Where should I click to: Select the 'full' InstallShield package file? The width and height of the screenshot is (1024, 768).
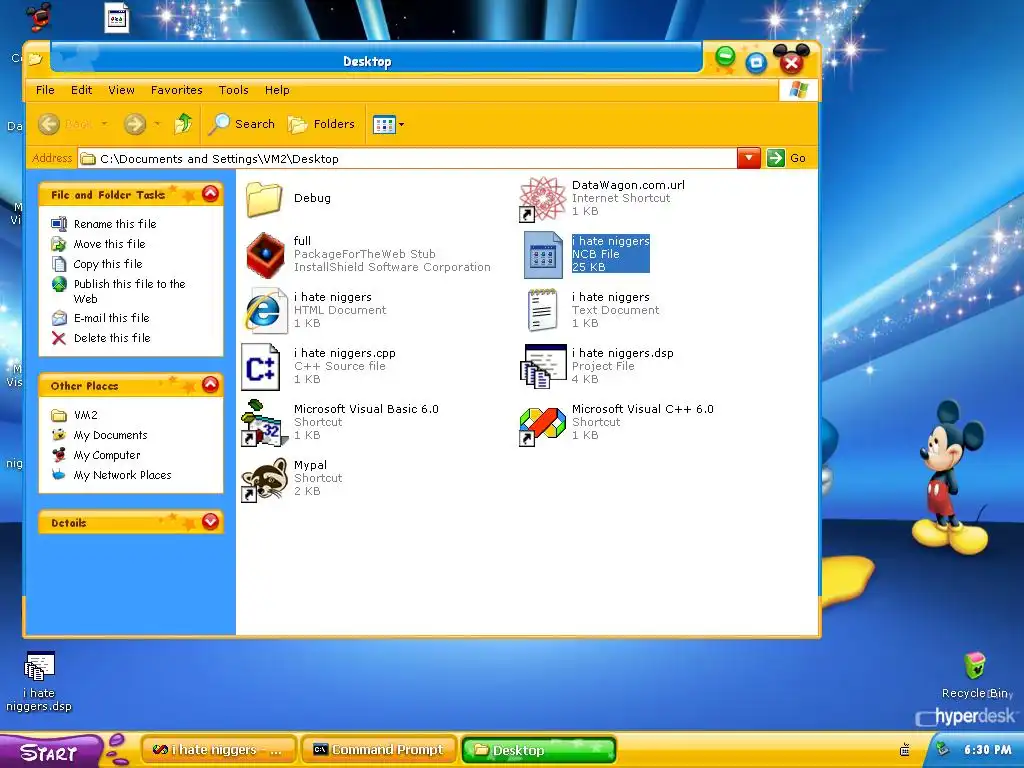coord(265,255)
